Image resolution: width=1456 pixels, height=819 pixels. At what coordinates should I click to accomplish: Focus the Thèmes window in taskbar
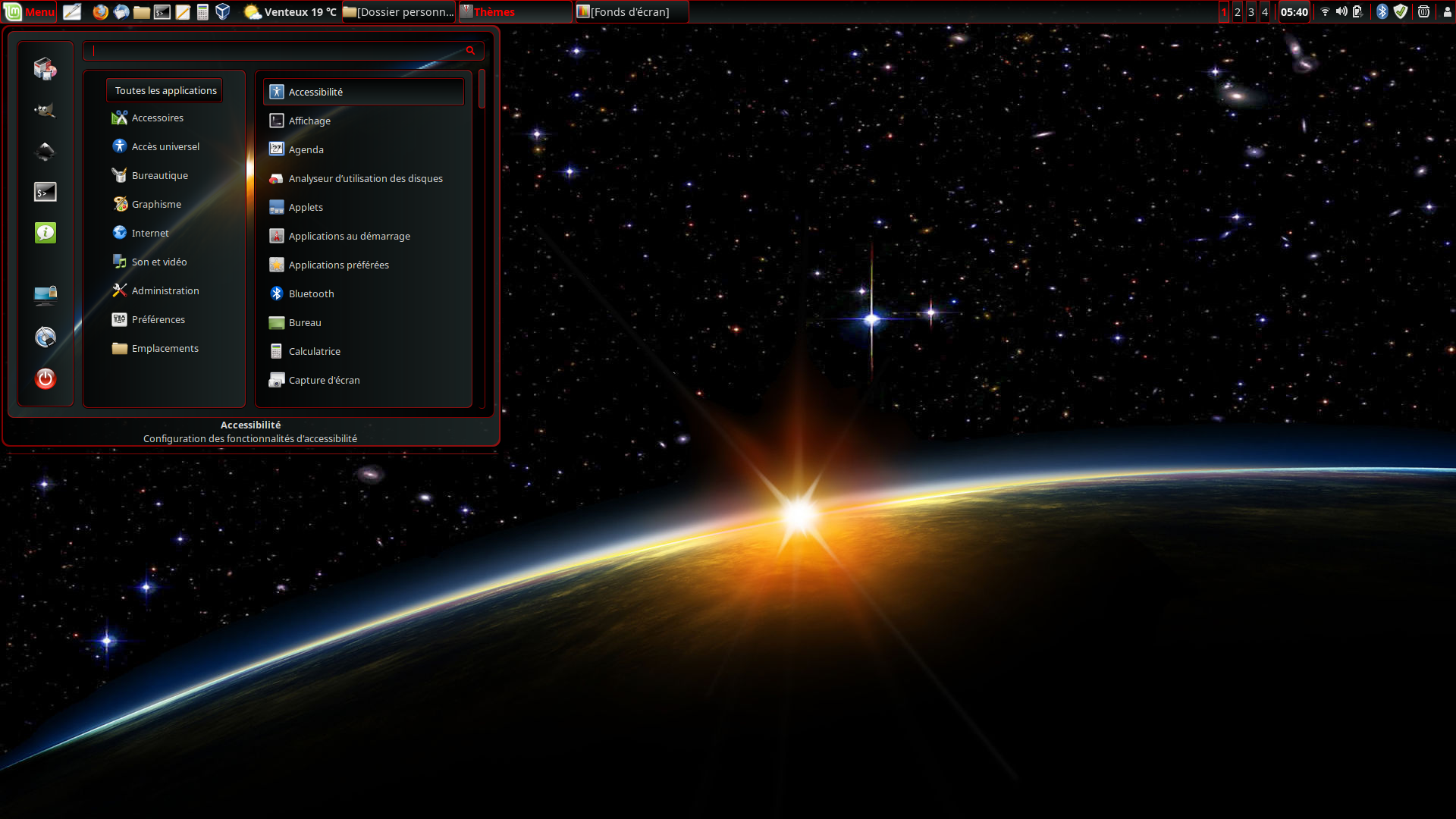coord(515,11)
